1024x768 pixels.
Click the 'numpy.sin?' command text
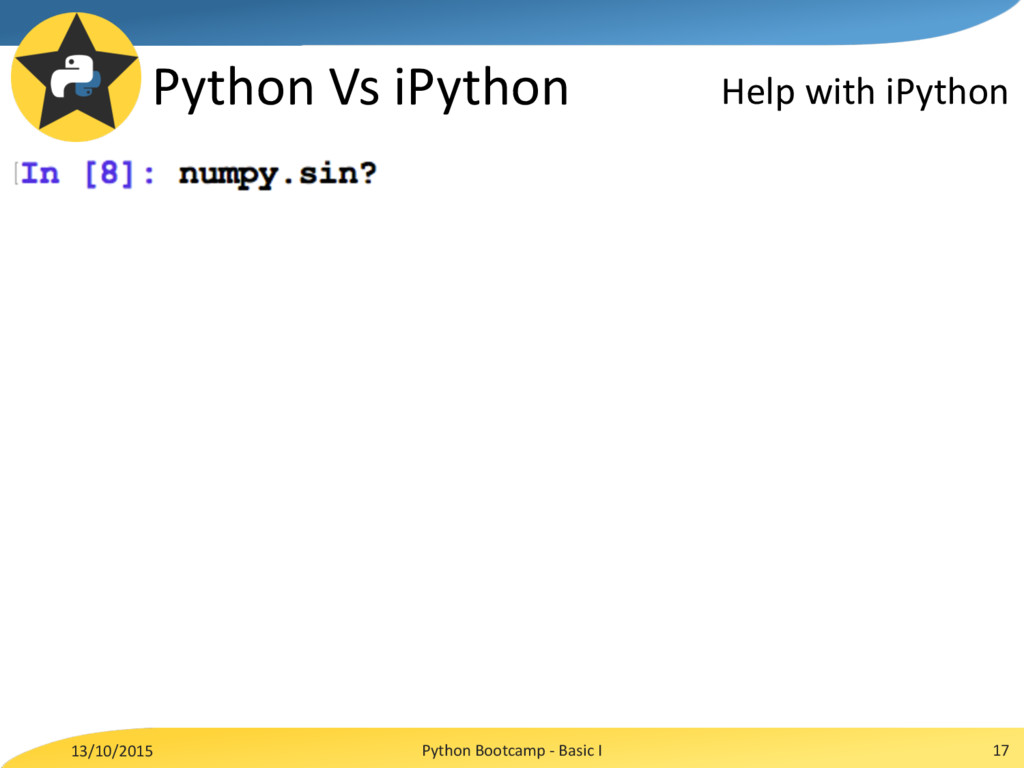click(x=278, y=175)
